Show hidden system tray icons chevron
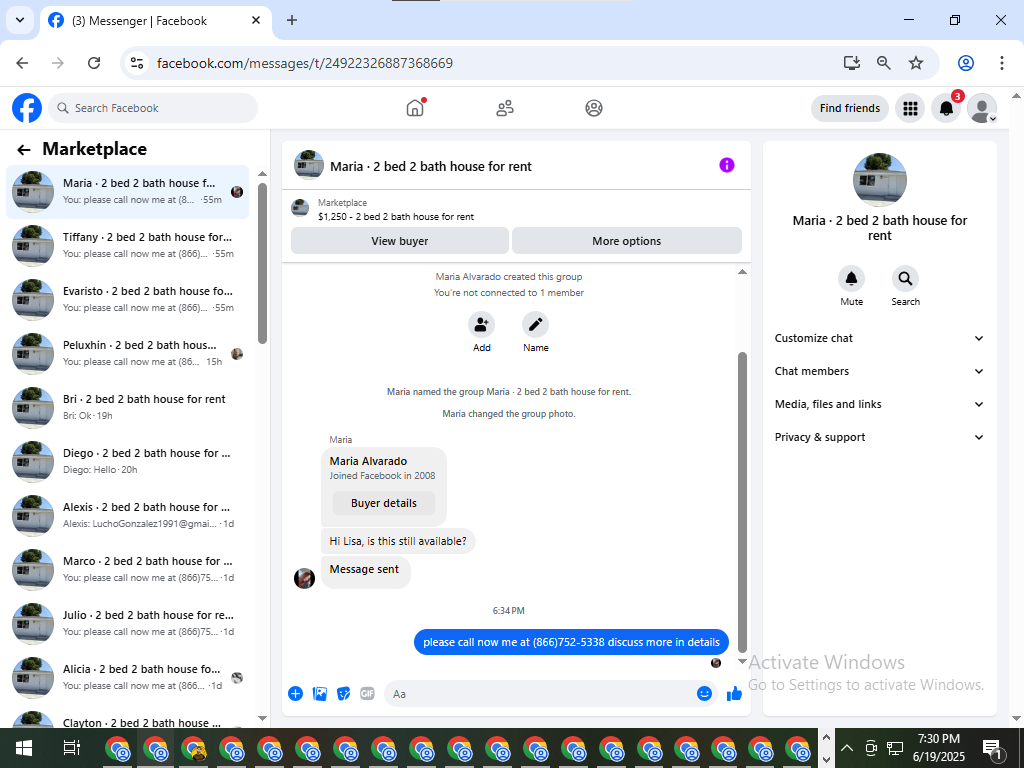The image size is (1024, 768). pyautogui.click(x=846, y=748)
